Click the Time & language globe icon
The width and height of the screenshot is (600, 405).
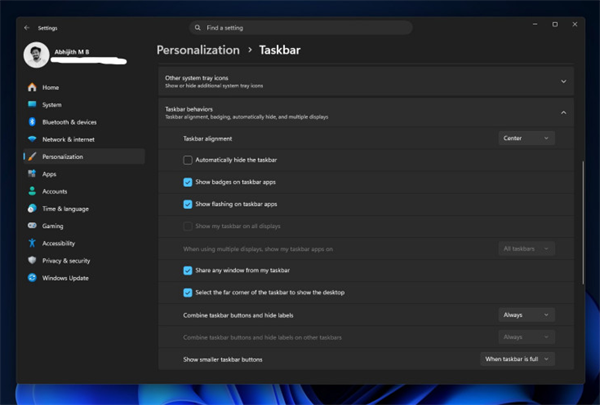pyautogui.click(x=32, y=208)
